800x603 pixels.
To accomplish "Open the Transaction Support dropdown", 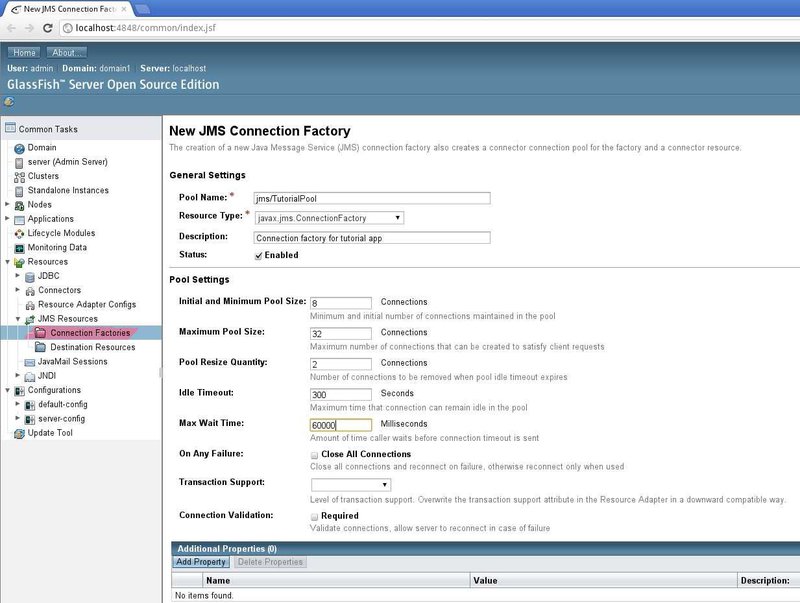I will click(351, 484).
